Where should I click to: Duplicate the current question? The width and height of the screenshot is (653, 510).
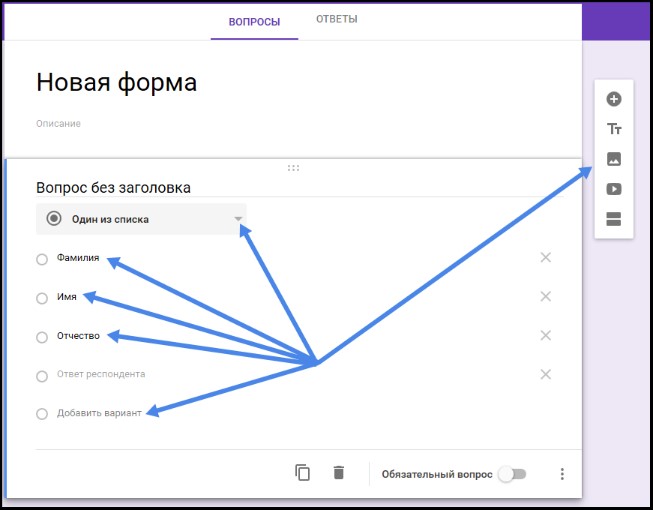pos(303,473)
